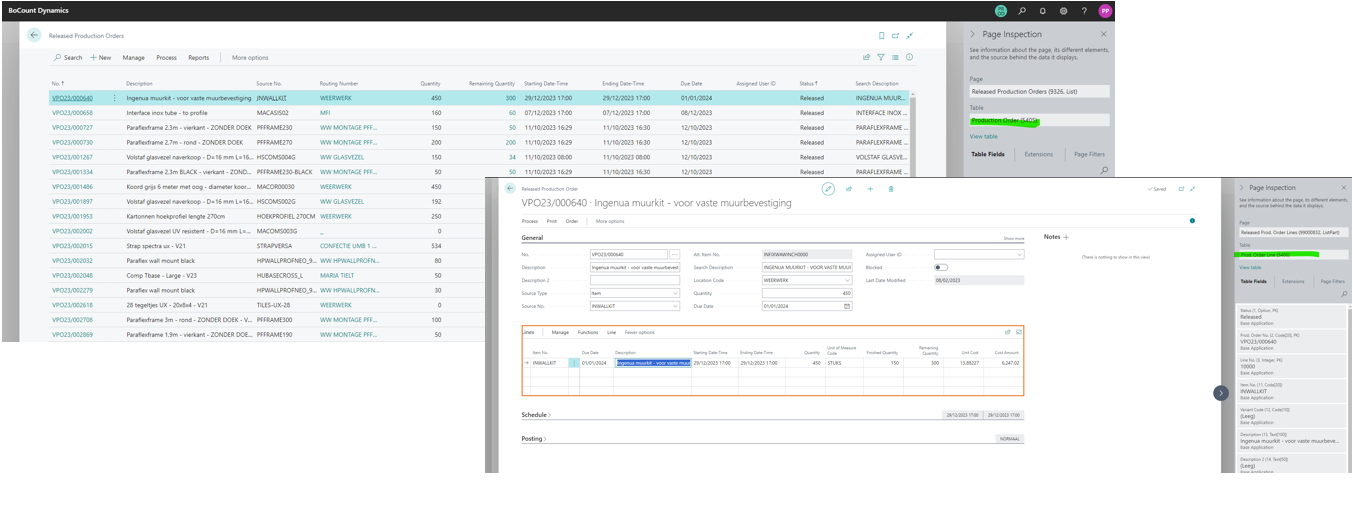Open the Process menu in list action bar

click(166, 58)
